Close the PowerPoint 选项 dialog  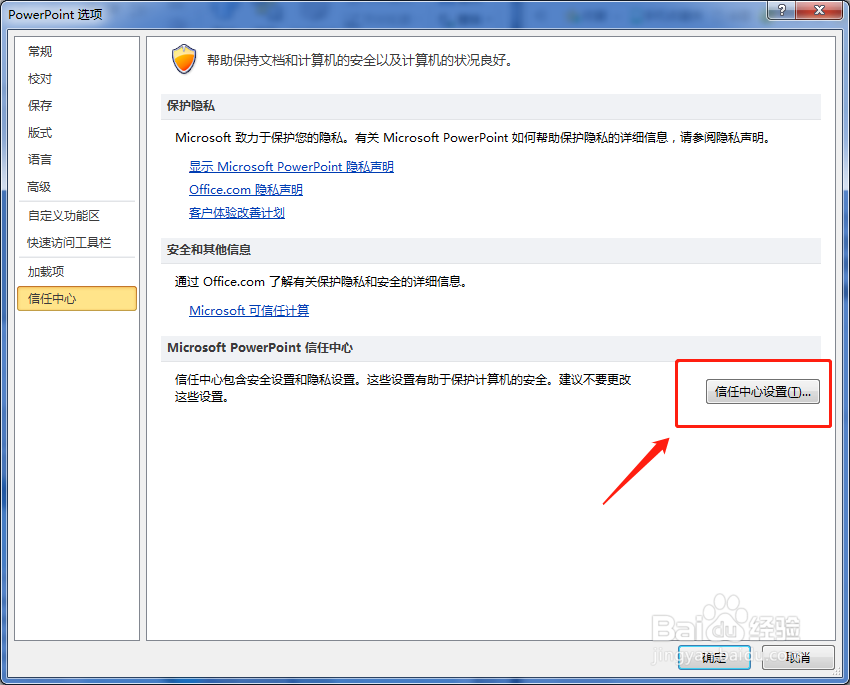point(820,10)
